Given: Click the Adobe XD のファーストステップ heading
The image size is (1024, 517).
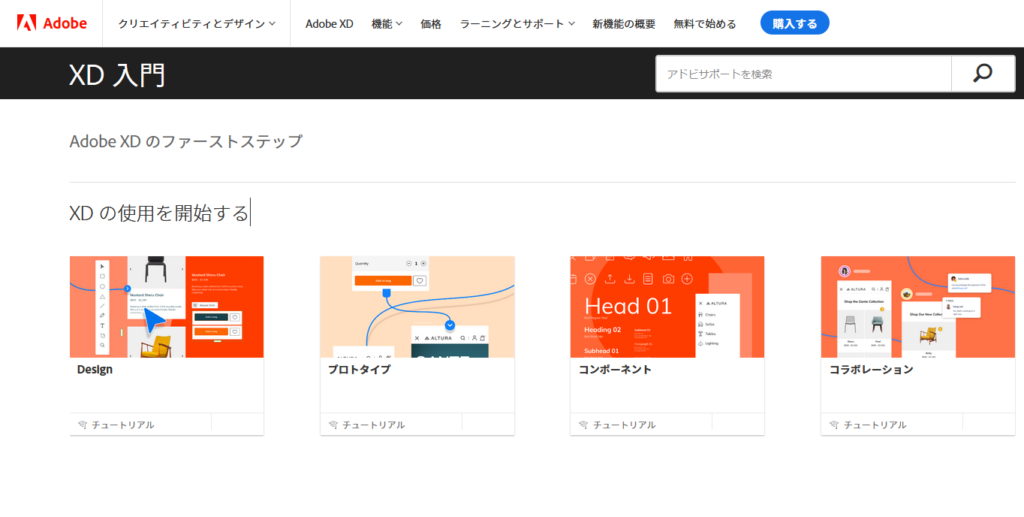Looking at the screenshot, I should (186, 141).
